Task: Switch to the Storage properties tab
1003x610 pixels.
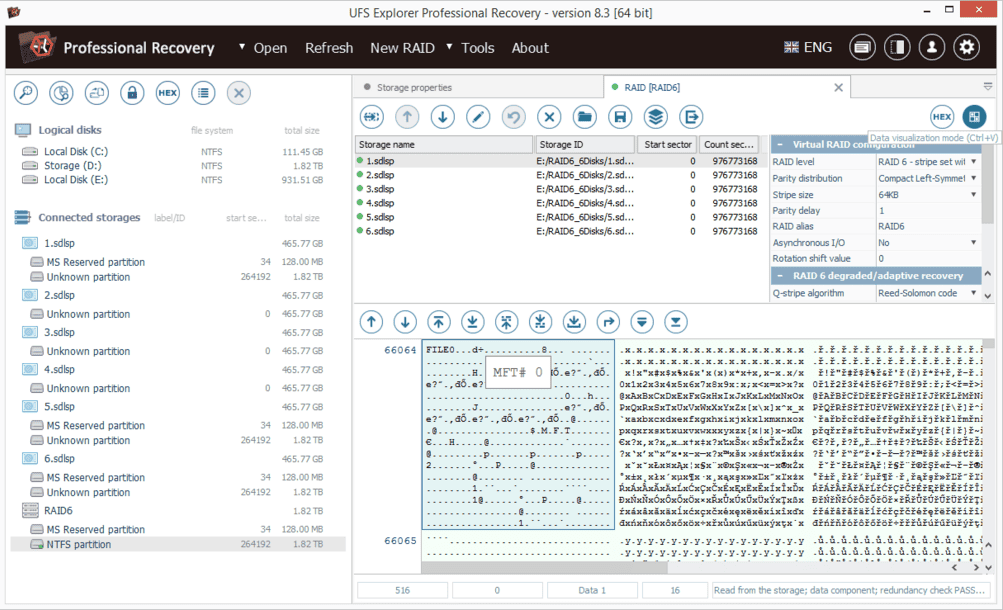Action: tap(414, 88)
